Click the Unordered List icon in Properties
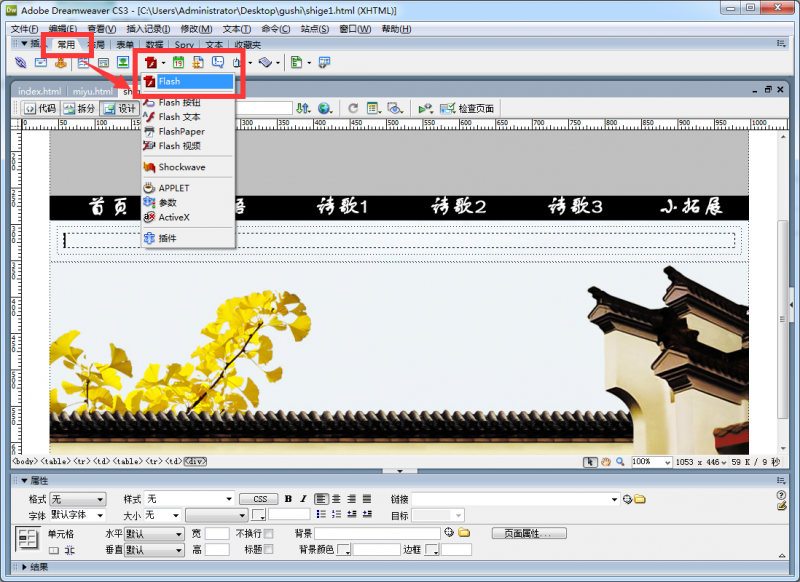 321,514
